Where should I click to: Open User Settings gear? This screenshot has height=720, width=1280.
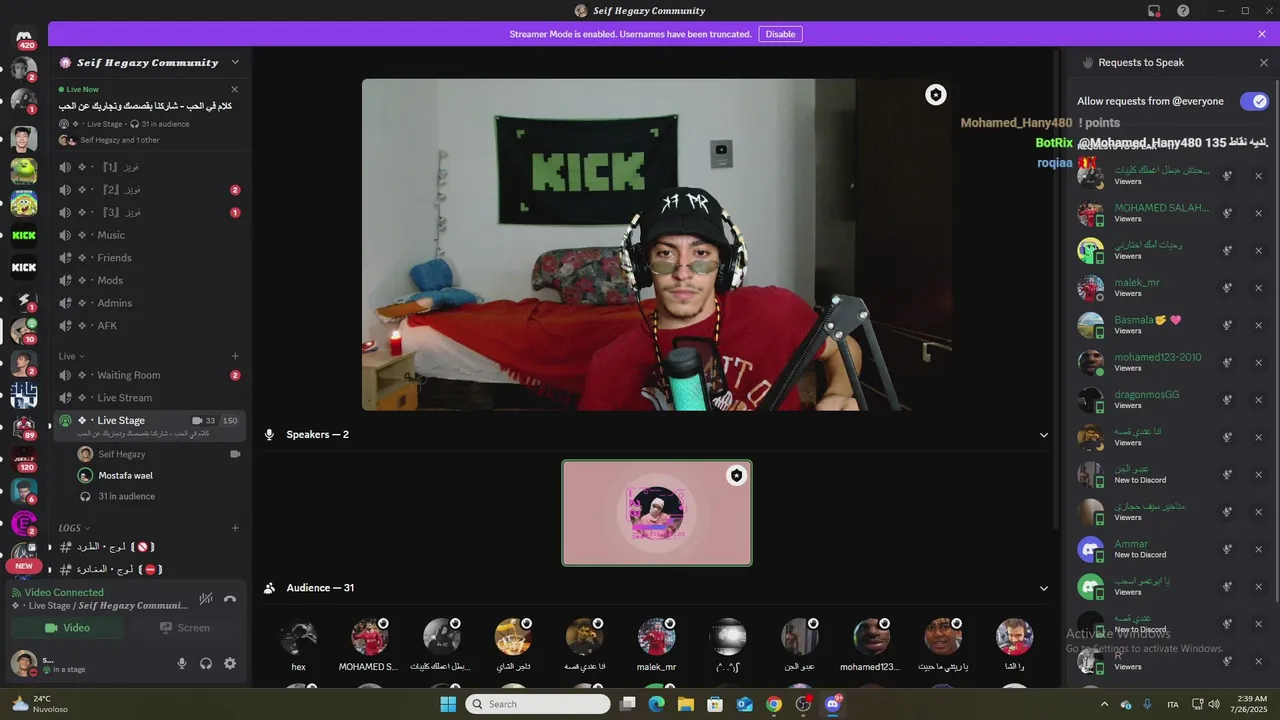[230, 663]
